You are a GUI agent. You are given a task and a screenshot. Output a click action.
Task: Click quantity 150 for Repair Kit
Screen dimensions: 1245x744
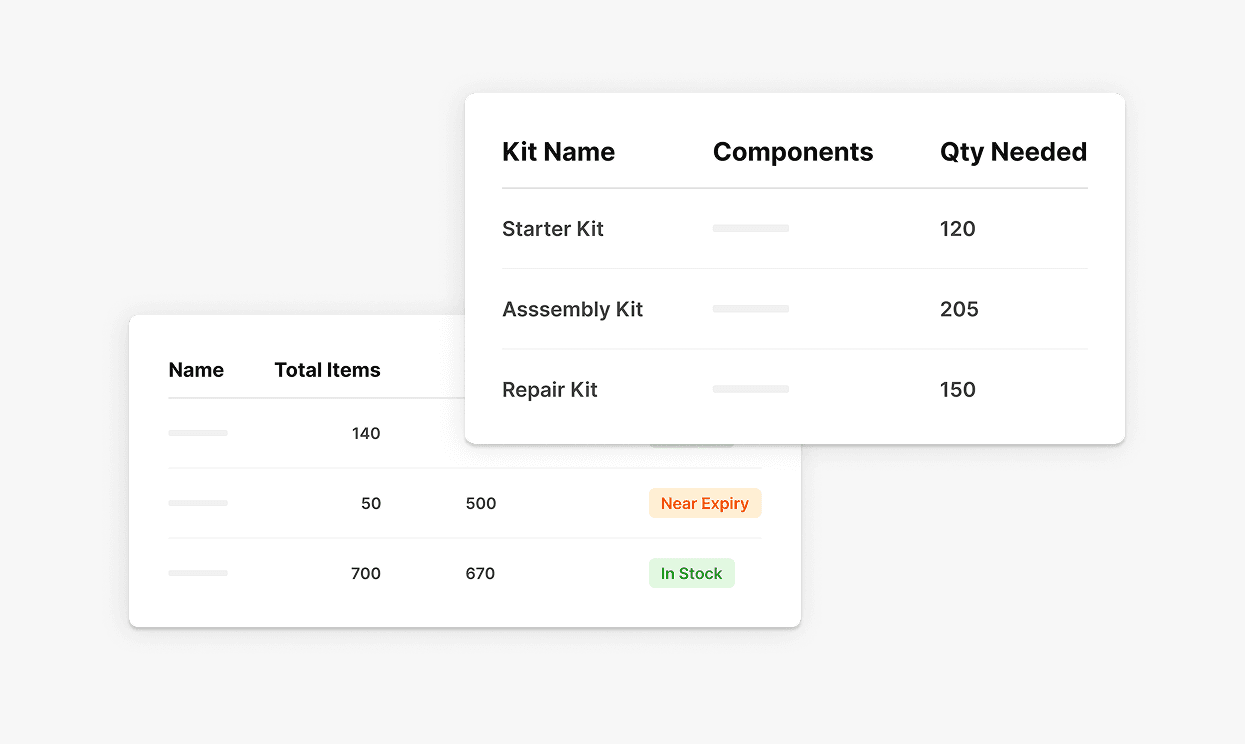[x=958, y=390]
